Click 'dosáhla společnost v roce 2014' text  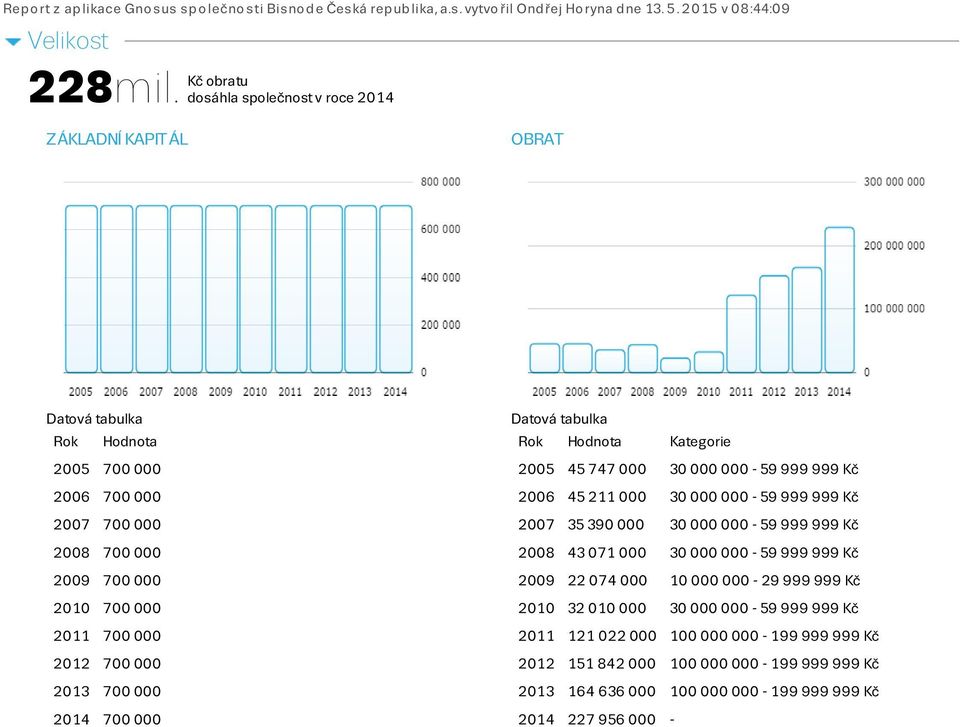click(x=290, y=97)
